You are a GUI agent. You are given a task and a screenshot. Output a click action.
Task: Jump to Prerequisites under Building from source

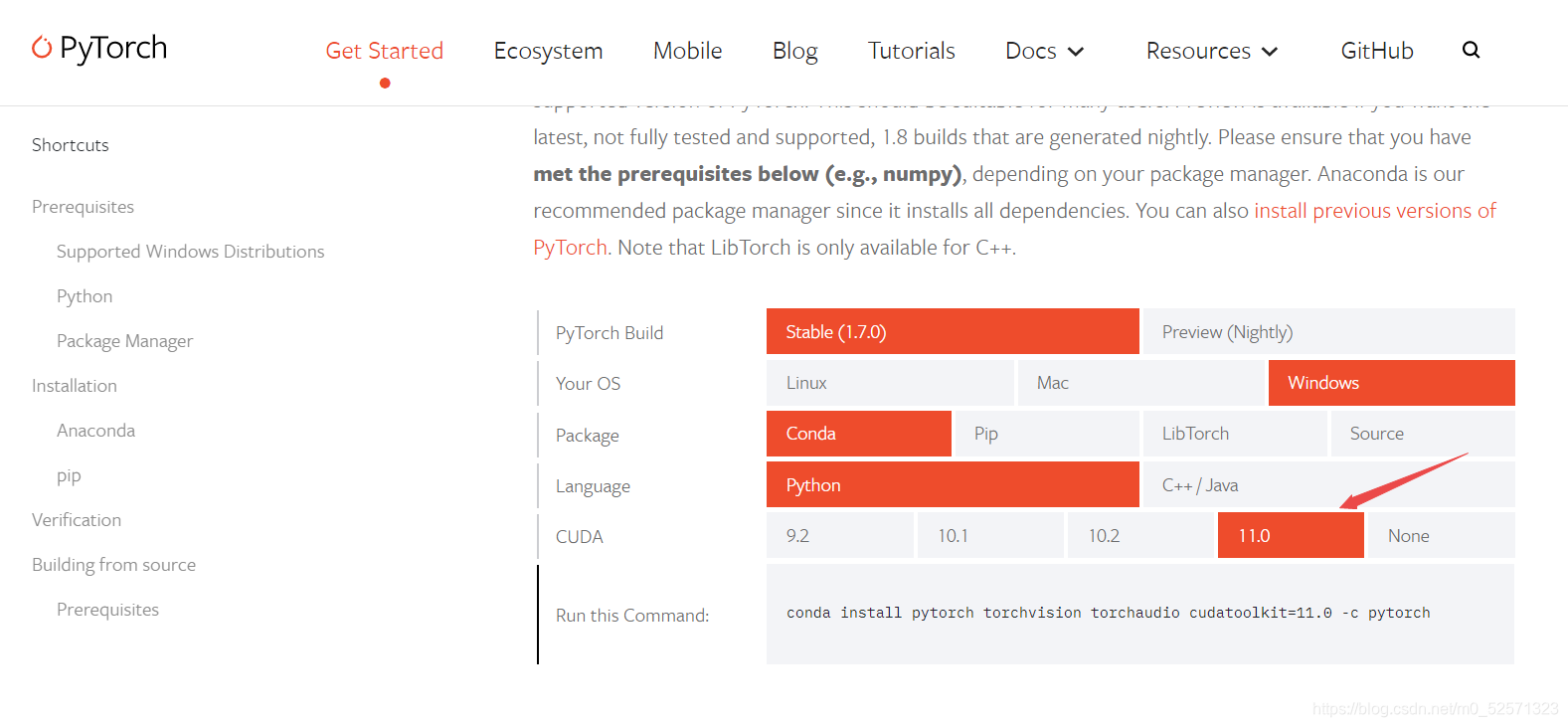coord(107,610)
